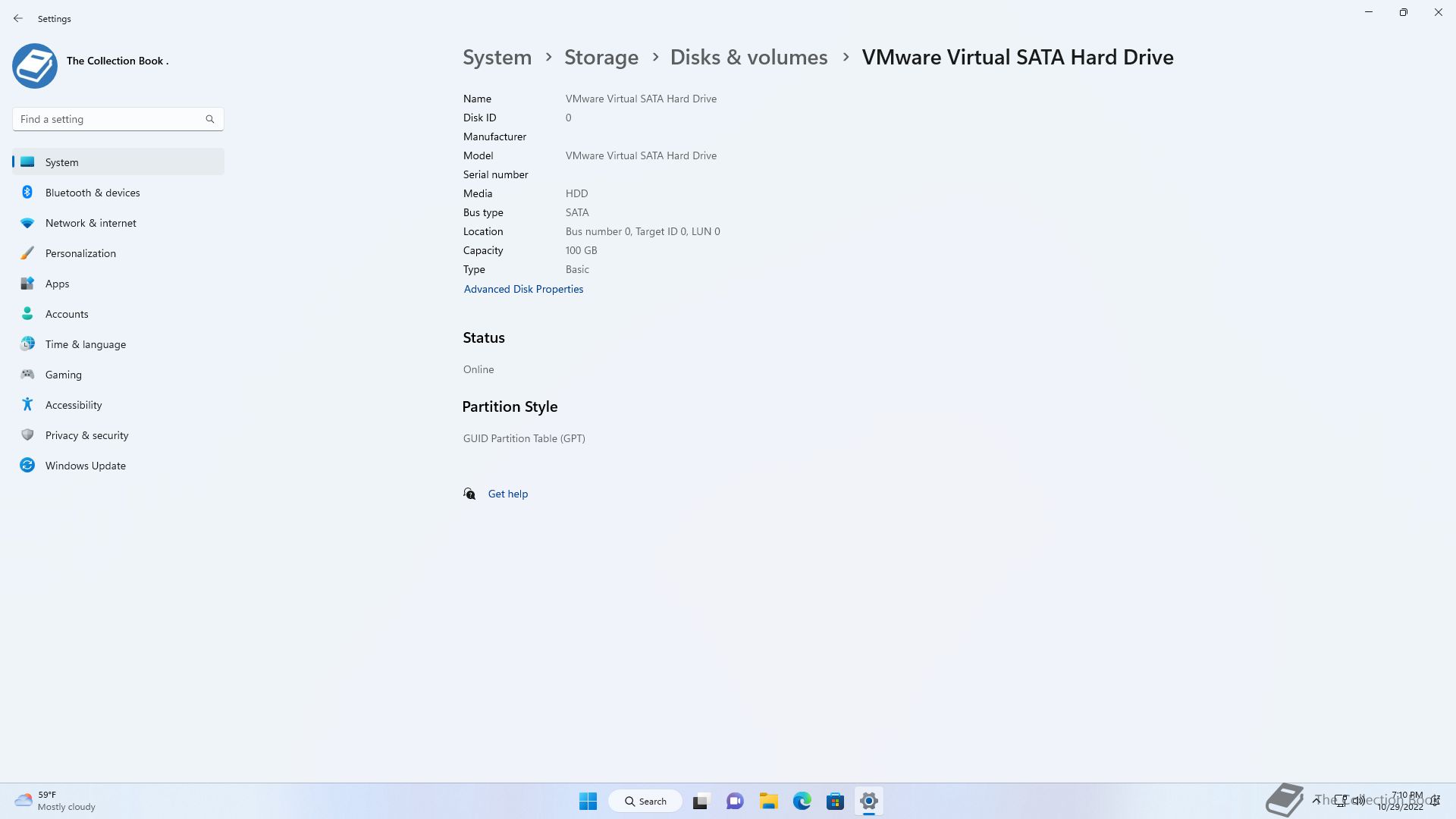The image size is (1456, 819).
Task: Go to Gaming settings
Action: click(x=118, y=375)
